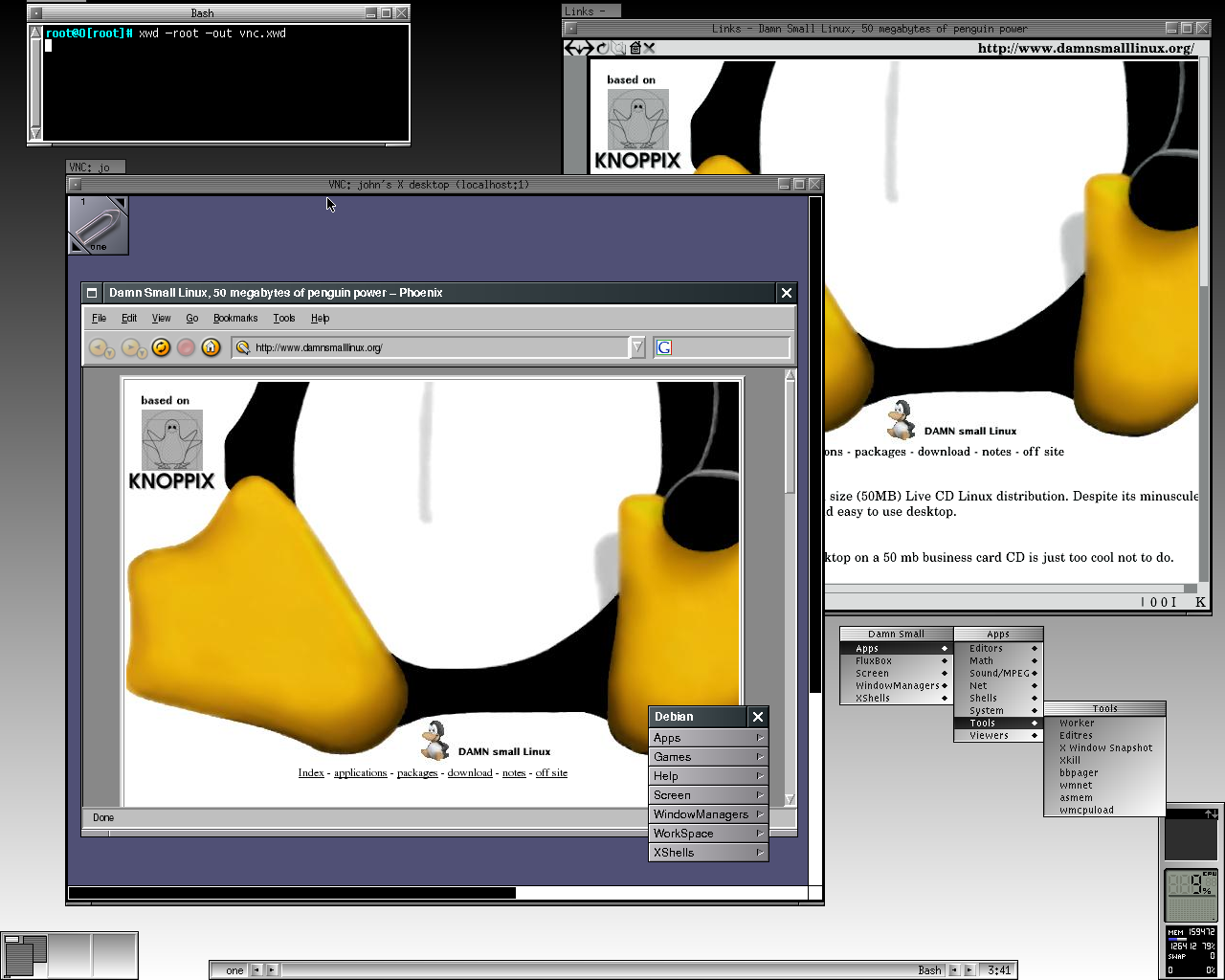This screenshot has height=980, width=1225.
Task: Select the first workspace in the desktop pager
Action: 25,955
